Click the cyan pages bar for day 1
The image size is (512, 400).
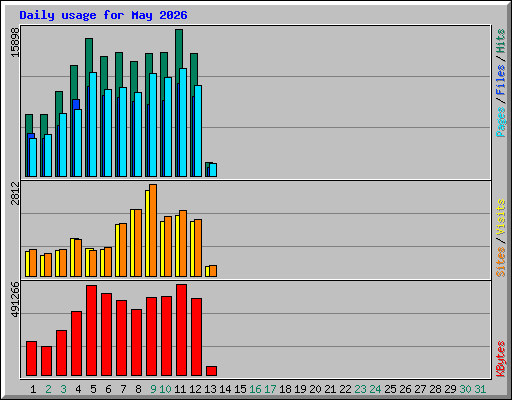[33, 157]
